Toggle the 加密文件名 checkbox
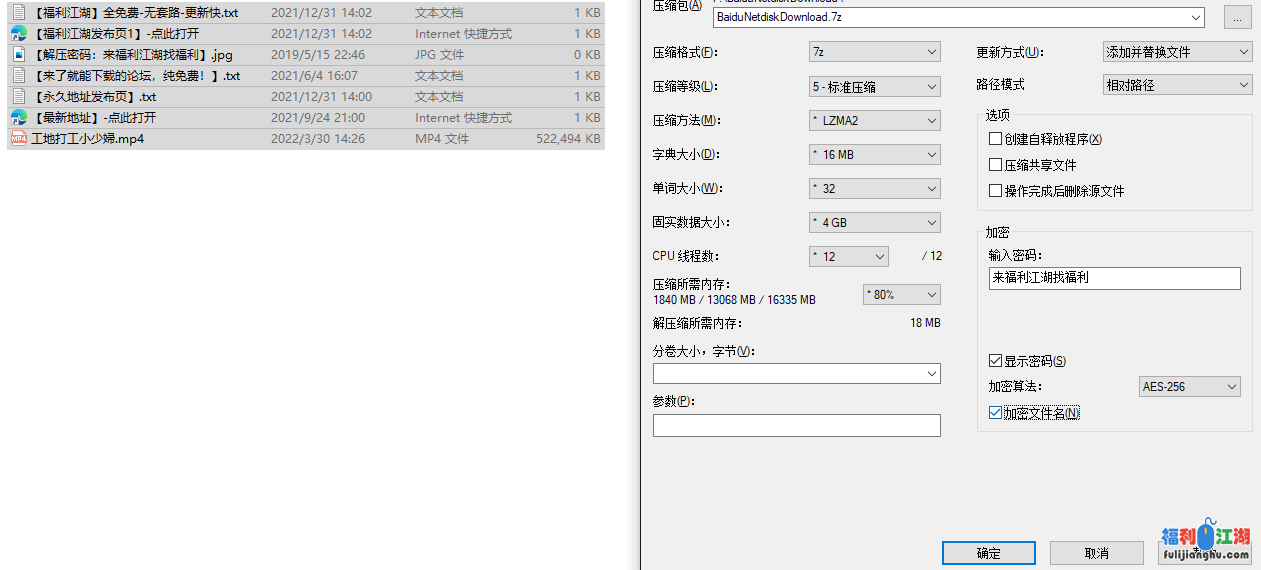 click(x=995, y=413)
